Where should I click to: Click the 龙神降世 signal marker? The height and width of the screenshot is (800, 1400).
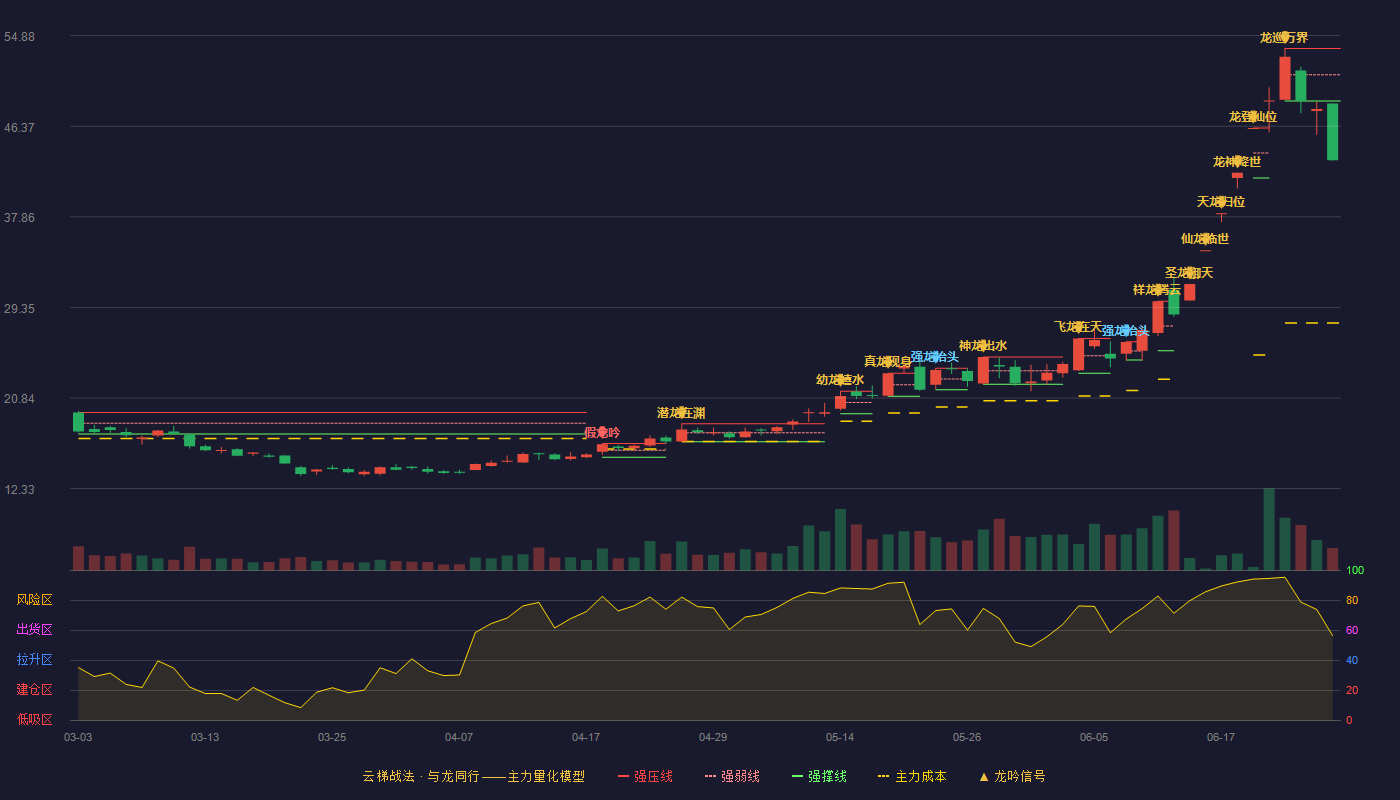[x=1237, y=162]
